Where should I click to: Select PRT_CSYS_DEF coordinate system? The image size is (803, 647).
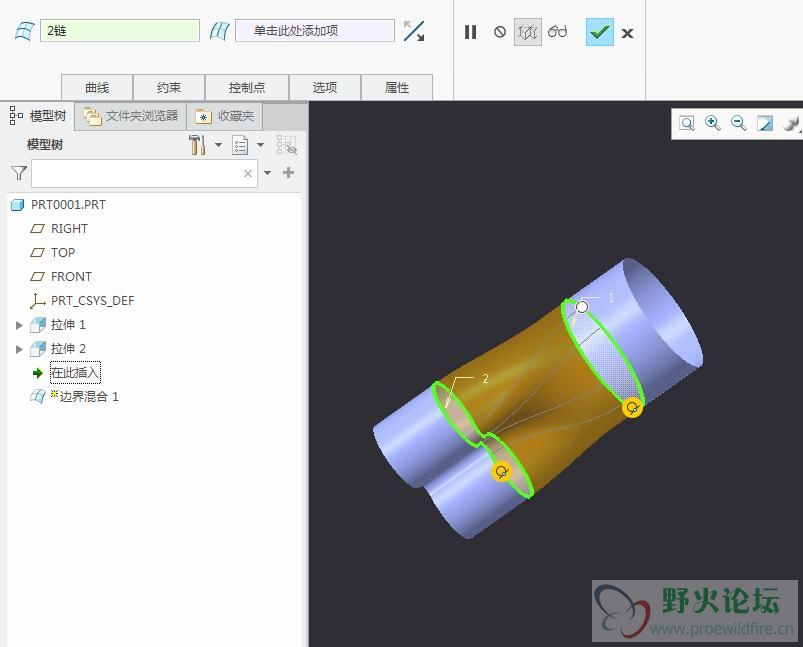[x=92, y=301]
